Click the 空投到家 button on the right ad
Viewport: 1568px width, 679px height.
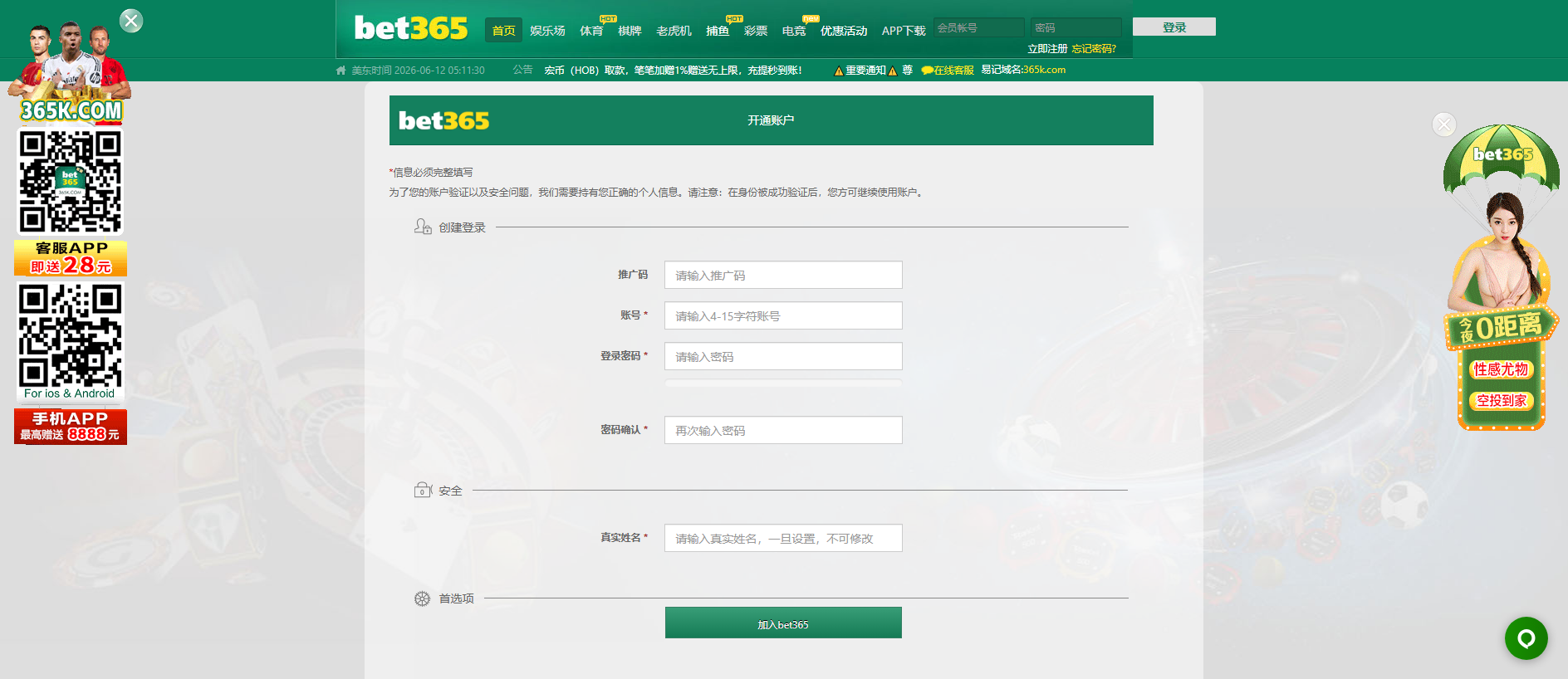click(1501, 401)
